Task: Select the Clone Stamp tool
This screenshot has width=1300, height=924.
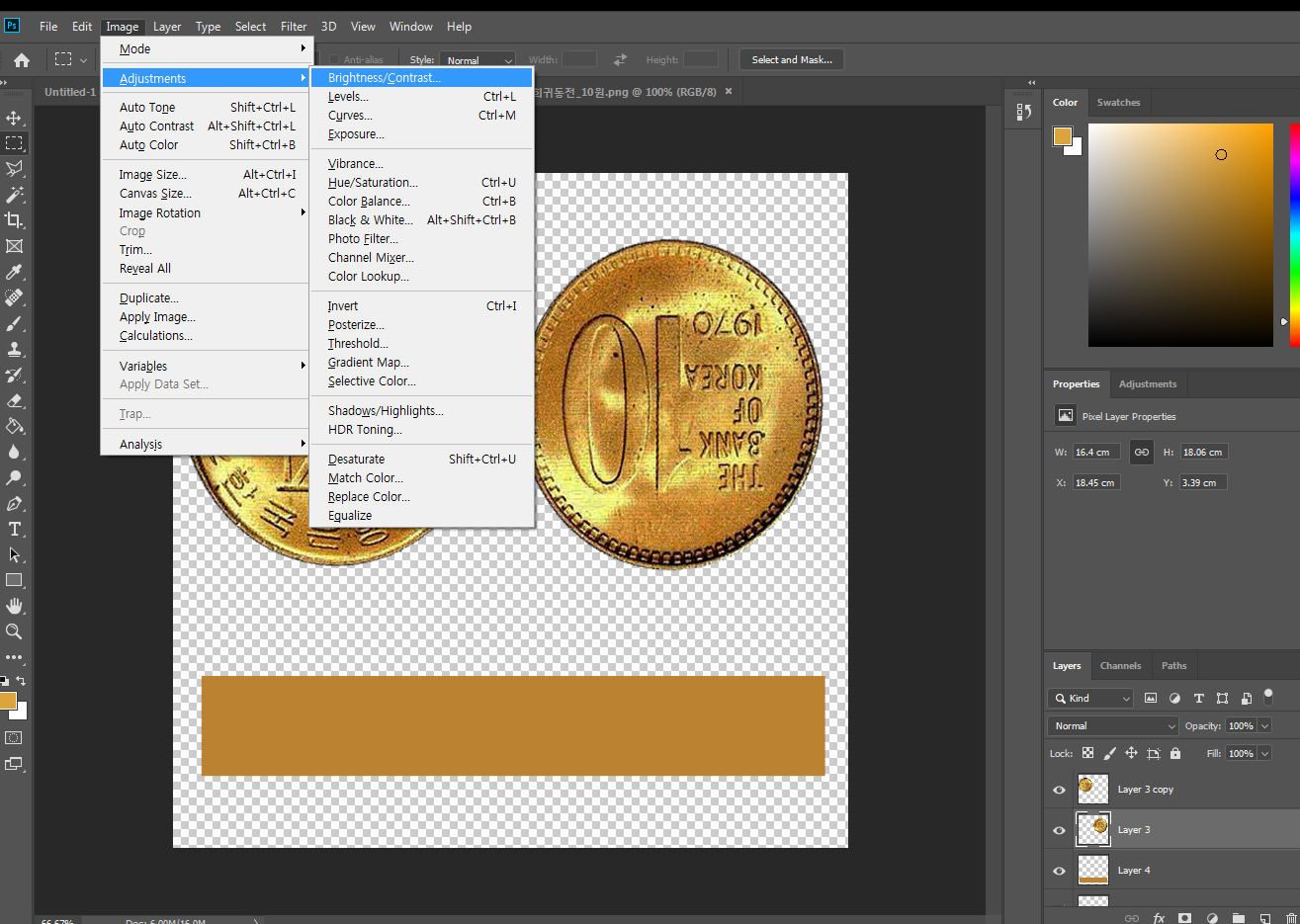Action: (14, 349)
